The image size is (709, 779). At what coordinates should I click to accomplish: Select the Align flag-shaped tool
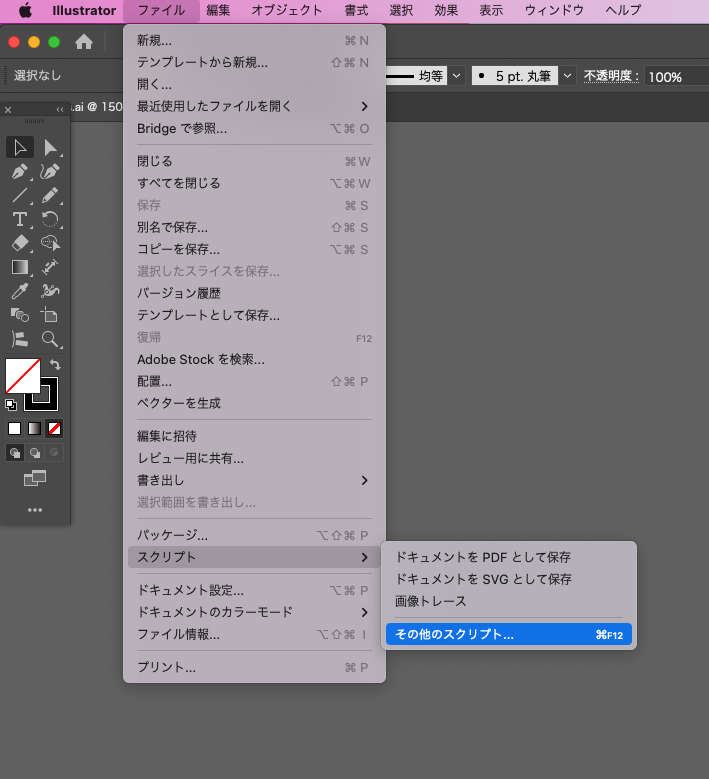[x=20, y=339]
